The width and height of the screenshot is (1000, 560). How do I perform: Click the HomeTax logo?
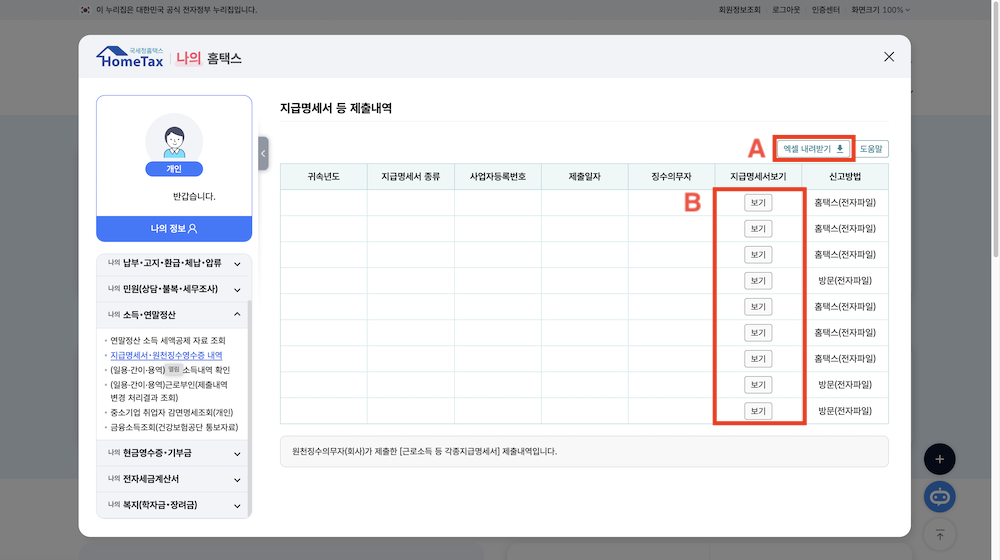[130, 57]
